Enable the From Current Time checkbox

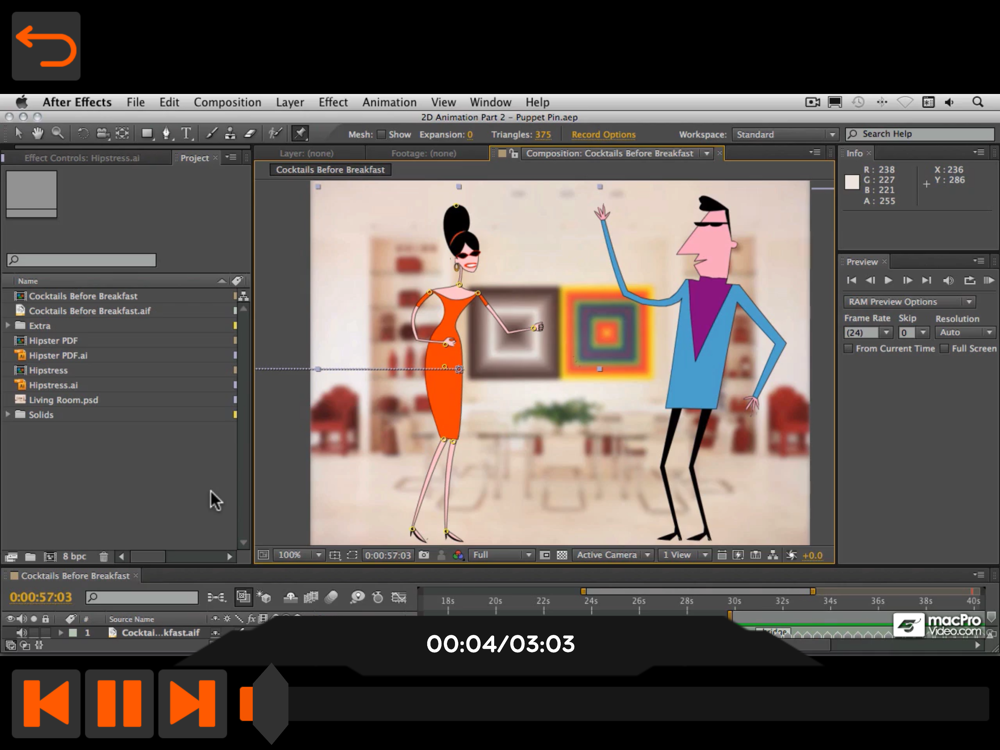(848, 348)
